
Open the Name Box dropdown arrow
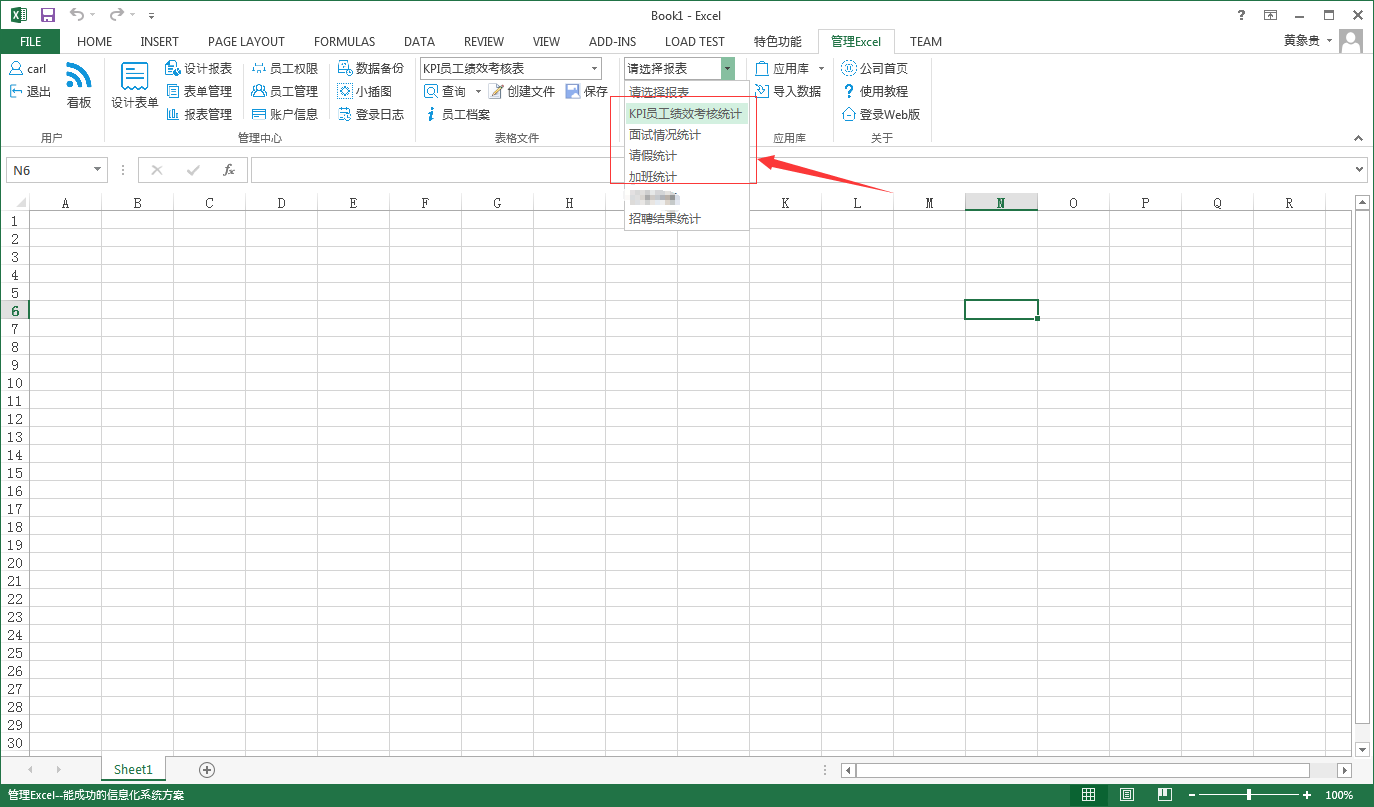pos(97,170)
